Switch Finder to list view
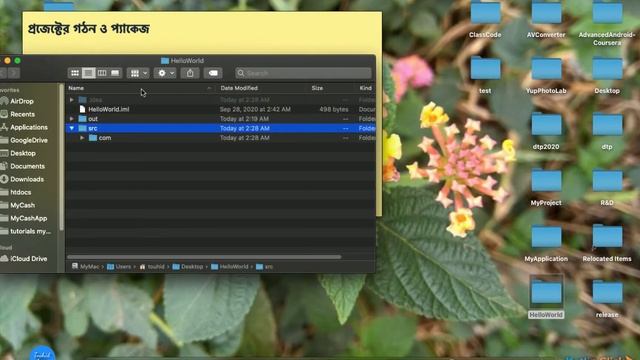The width and height of the screenshot is (640, 360). [x=88, y=73]
